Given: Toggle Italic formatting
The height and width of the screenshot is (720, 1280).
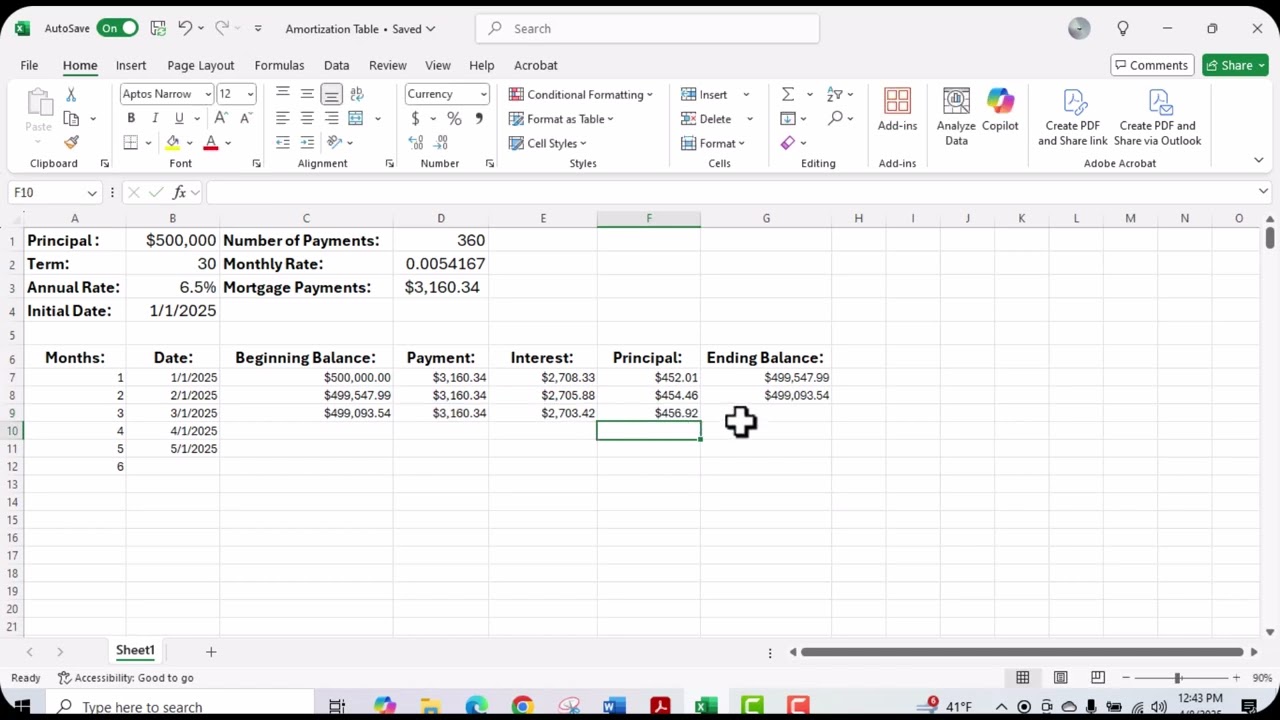Looking at the screenshot, I should pos(155,118).
